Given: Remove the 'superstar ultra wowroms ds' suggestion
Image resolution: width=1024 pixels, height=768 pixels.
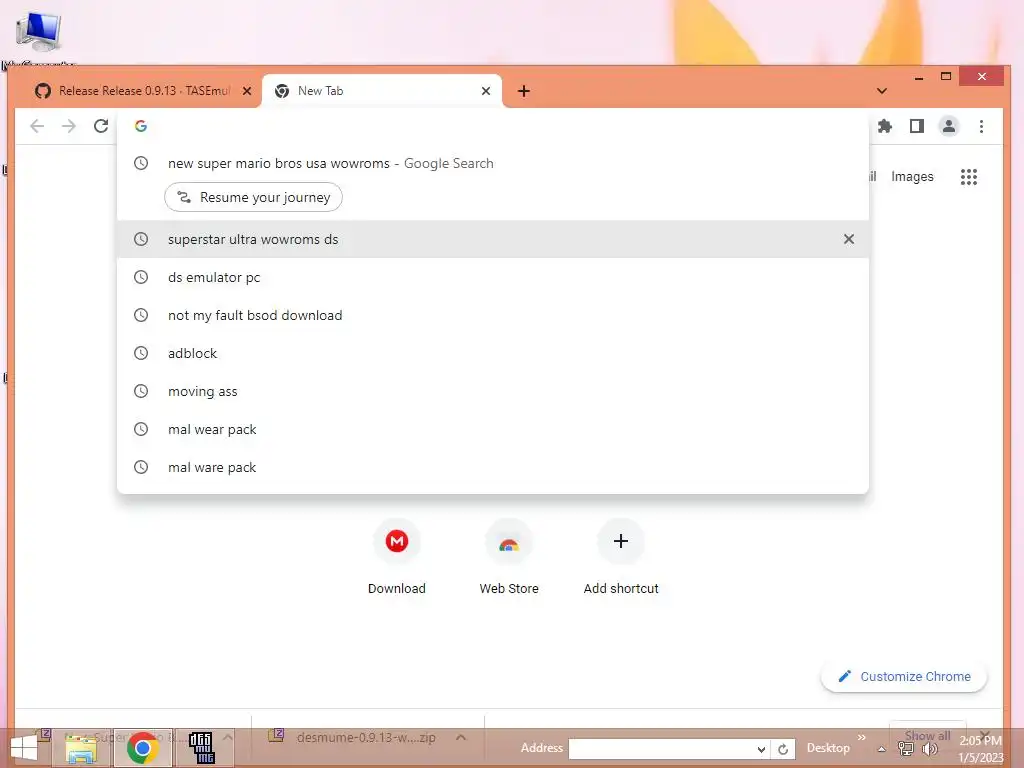Looking at the screenshot, I should click(848, 239).
